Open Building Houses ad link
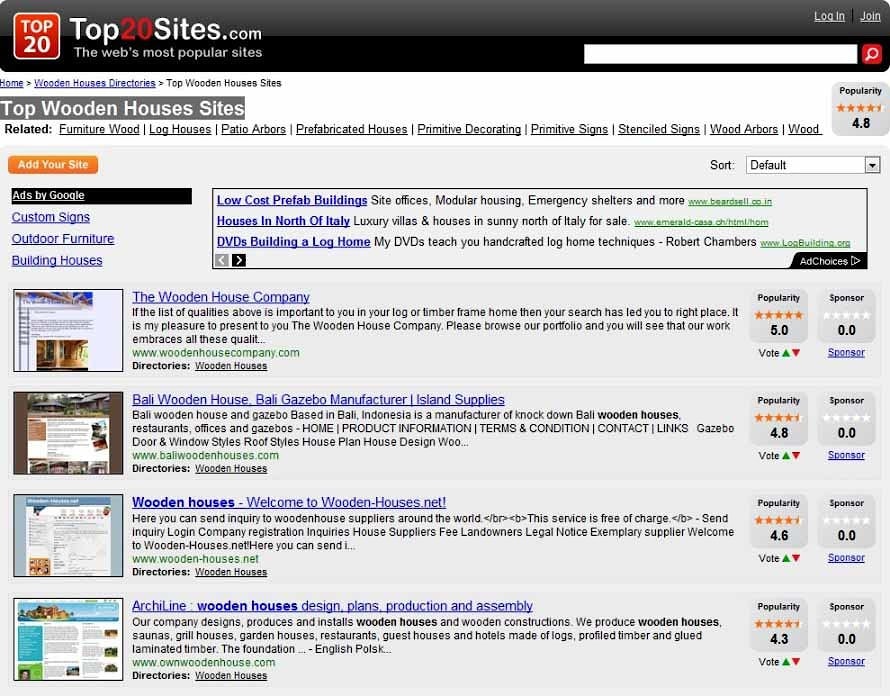Screen dimensions: 890x696 click(57, 260)
